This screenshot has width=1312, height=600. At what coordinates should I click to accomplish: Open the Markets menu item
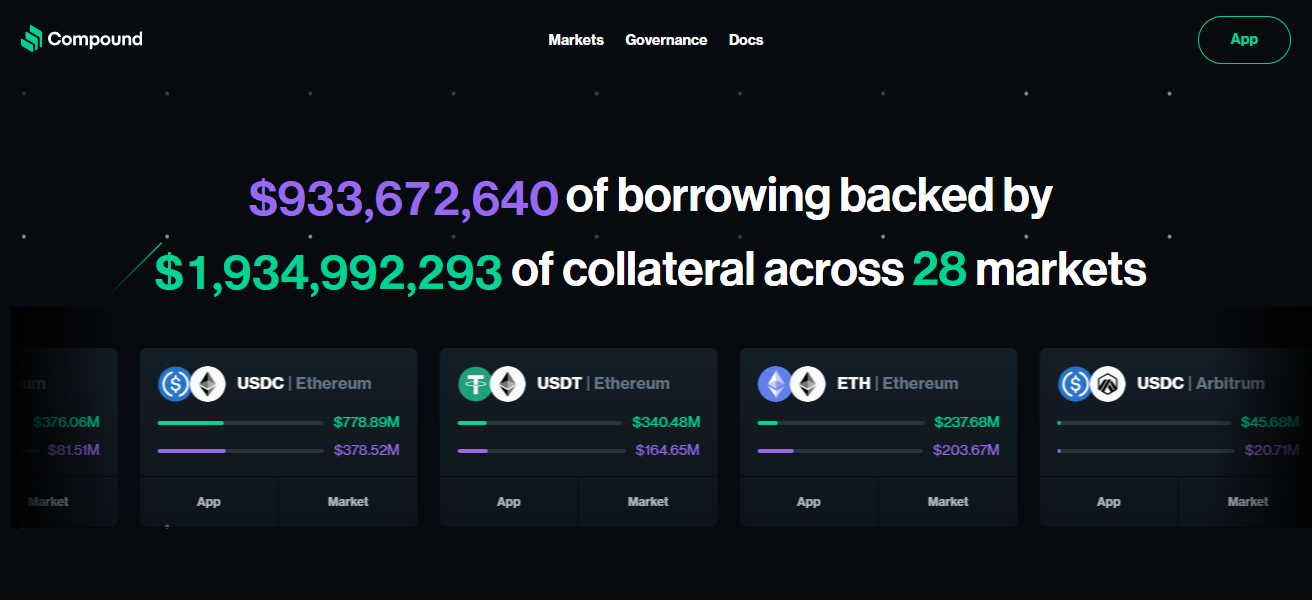click(576, 40)
